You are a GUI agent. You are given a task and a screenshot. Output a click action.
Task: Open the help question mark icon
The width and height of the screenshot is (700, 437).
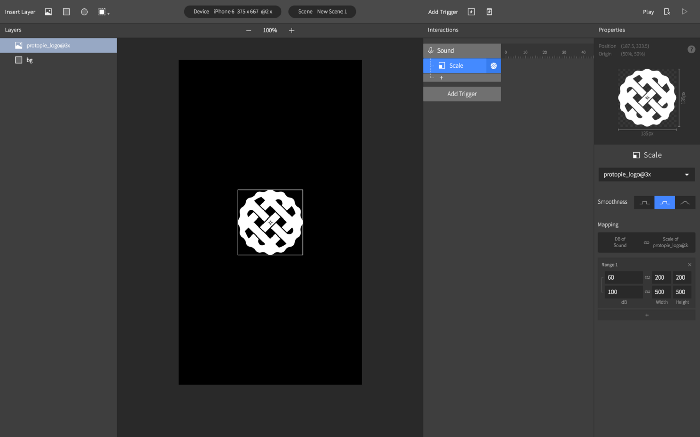tap(691, 50)
